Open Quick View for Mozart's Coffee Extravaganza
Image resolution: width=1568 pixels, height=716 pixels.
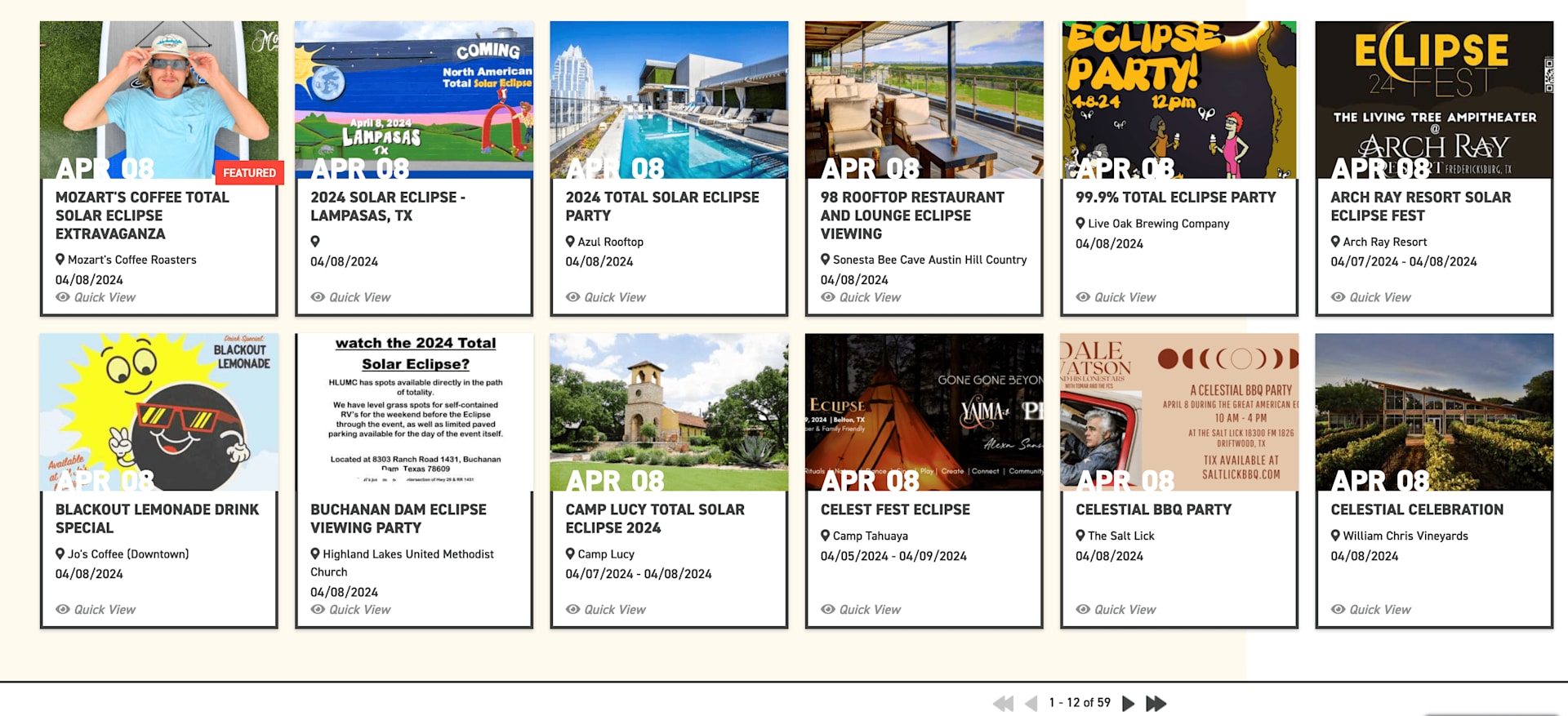pos(96,297)
